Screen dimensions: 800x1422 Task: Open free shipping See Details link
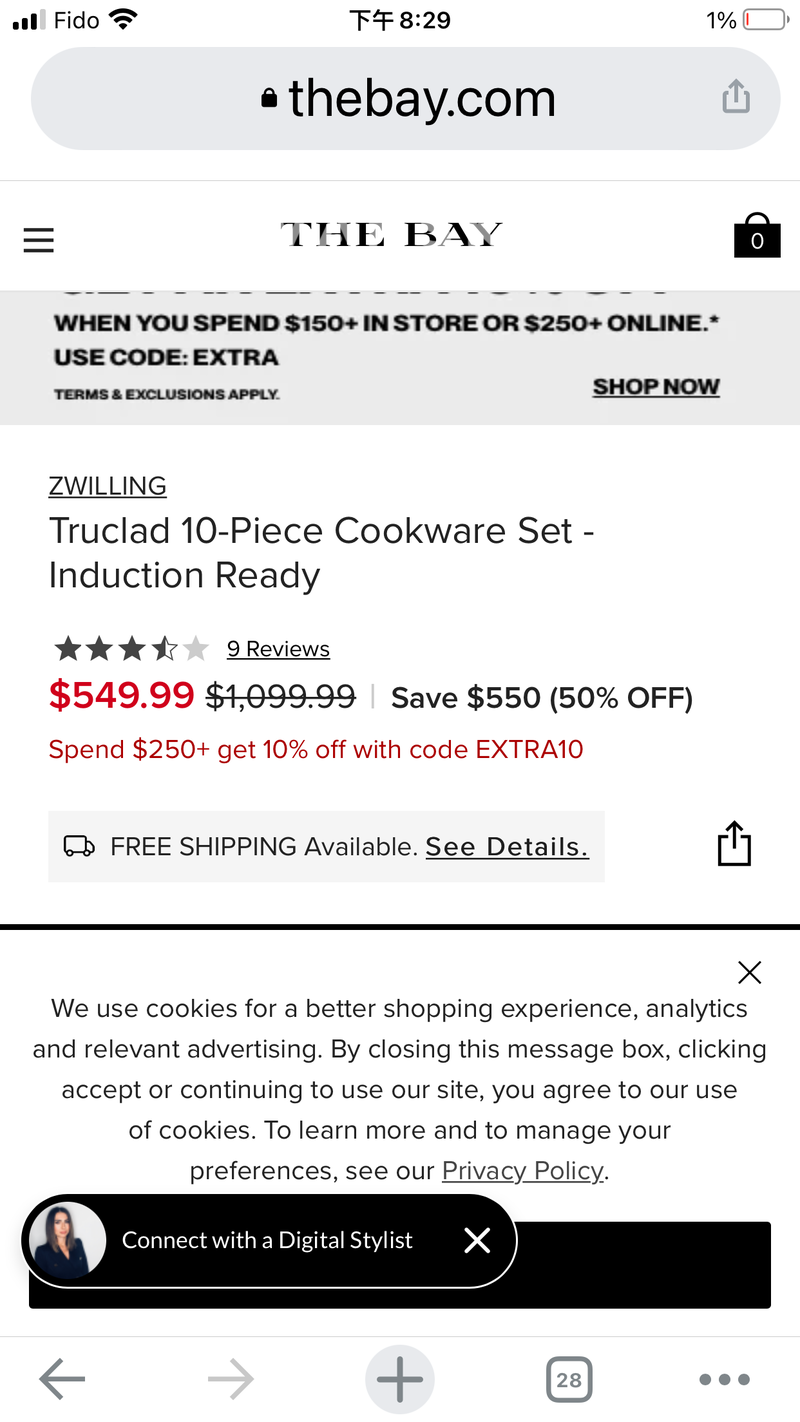click(x=507, y=847)
